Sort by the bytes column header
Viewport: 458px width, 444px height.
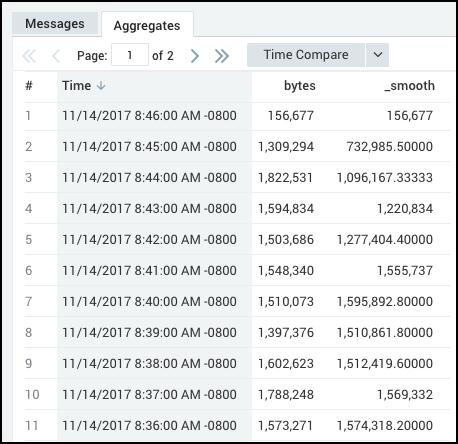[x=300, y=86]
